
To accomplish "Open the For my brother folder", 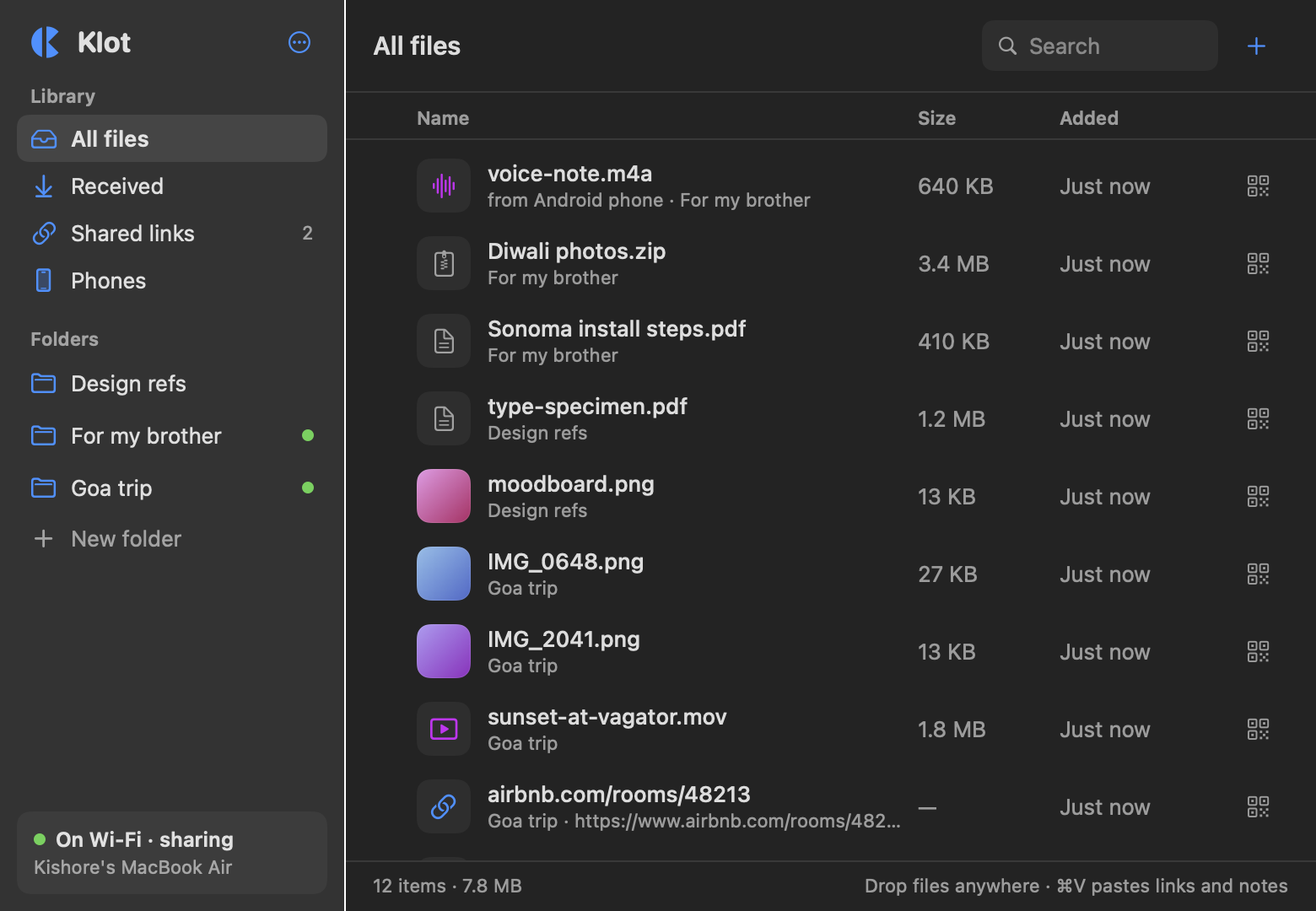I will pyautogui.click(x=172, y=435).
